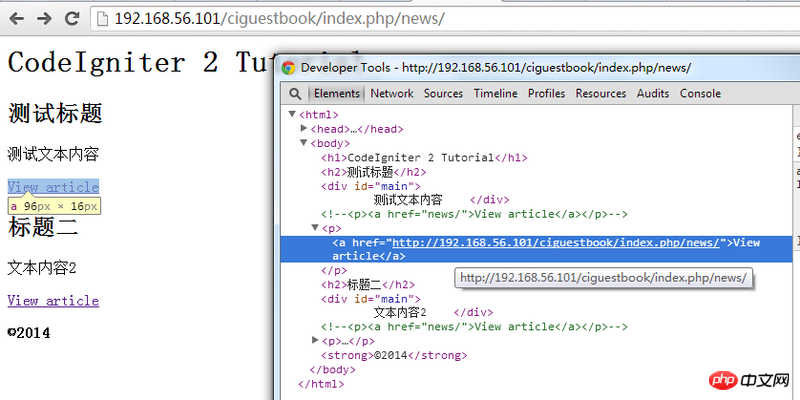
Task: Click the URL tooltip popup
Action: (604, 278)
